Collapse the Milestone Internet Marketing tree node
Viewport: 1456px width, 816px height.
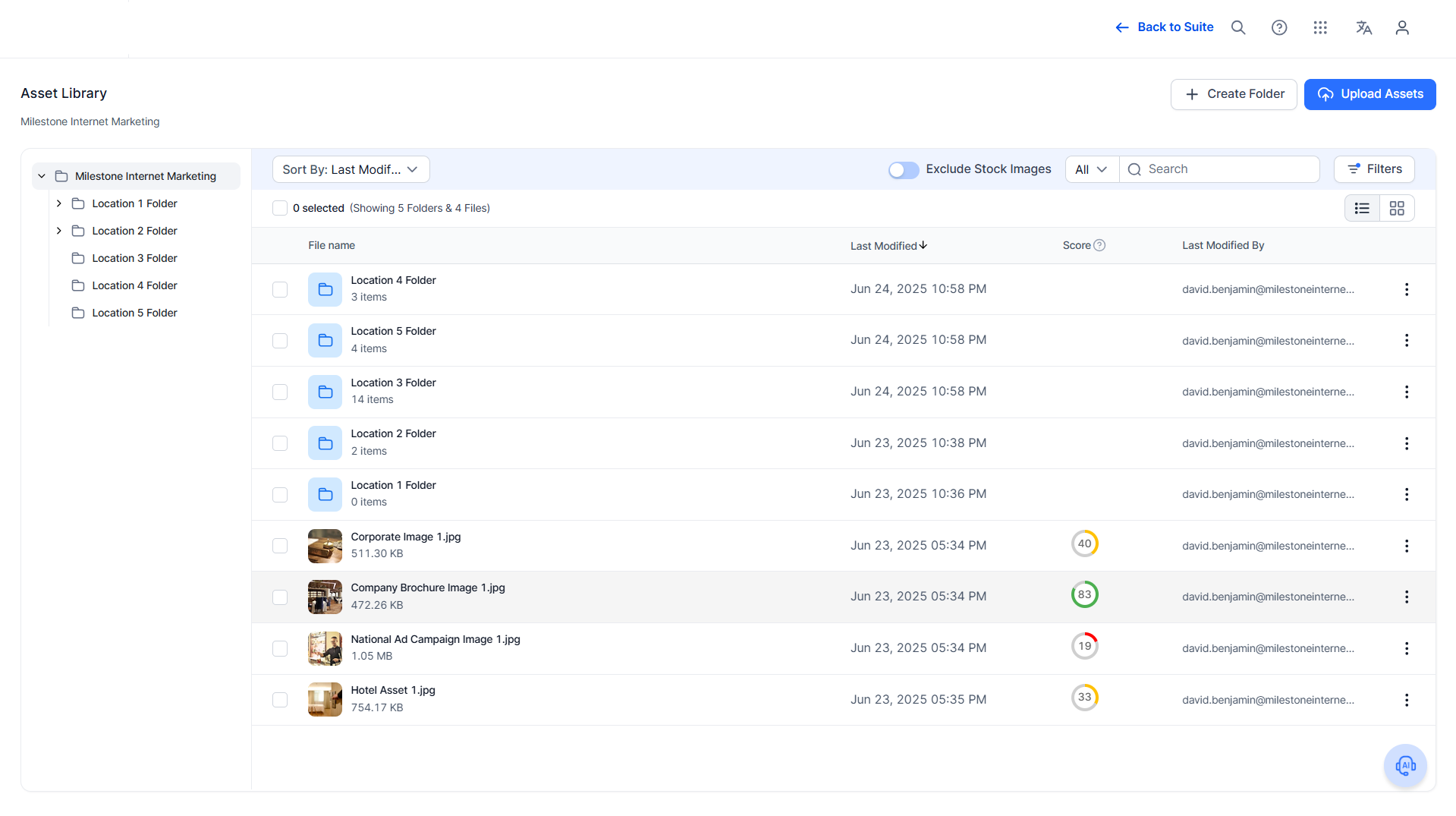pos(42,176)
